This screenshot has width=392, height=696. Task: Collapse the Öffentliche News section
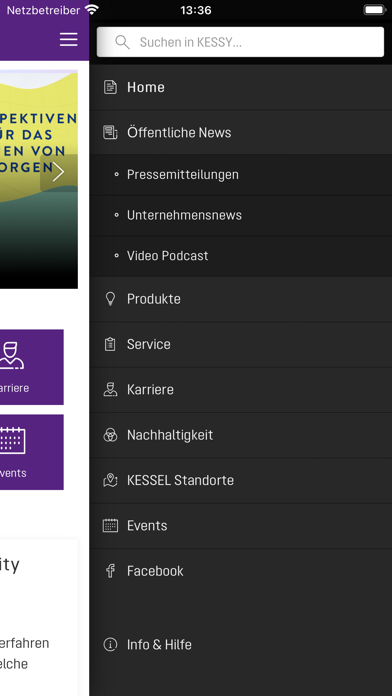coord(241,132)
